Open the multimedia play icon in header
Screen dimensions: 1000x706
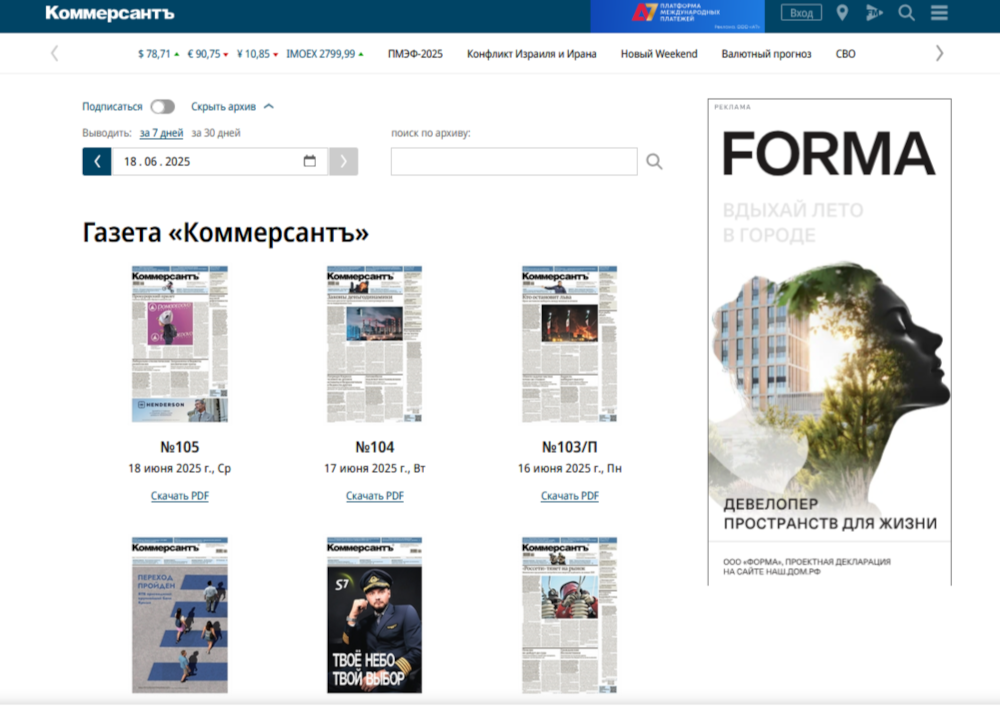(x=874, y=13)
